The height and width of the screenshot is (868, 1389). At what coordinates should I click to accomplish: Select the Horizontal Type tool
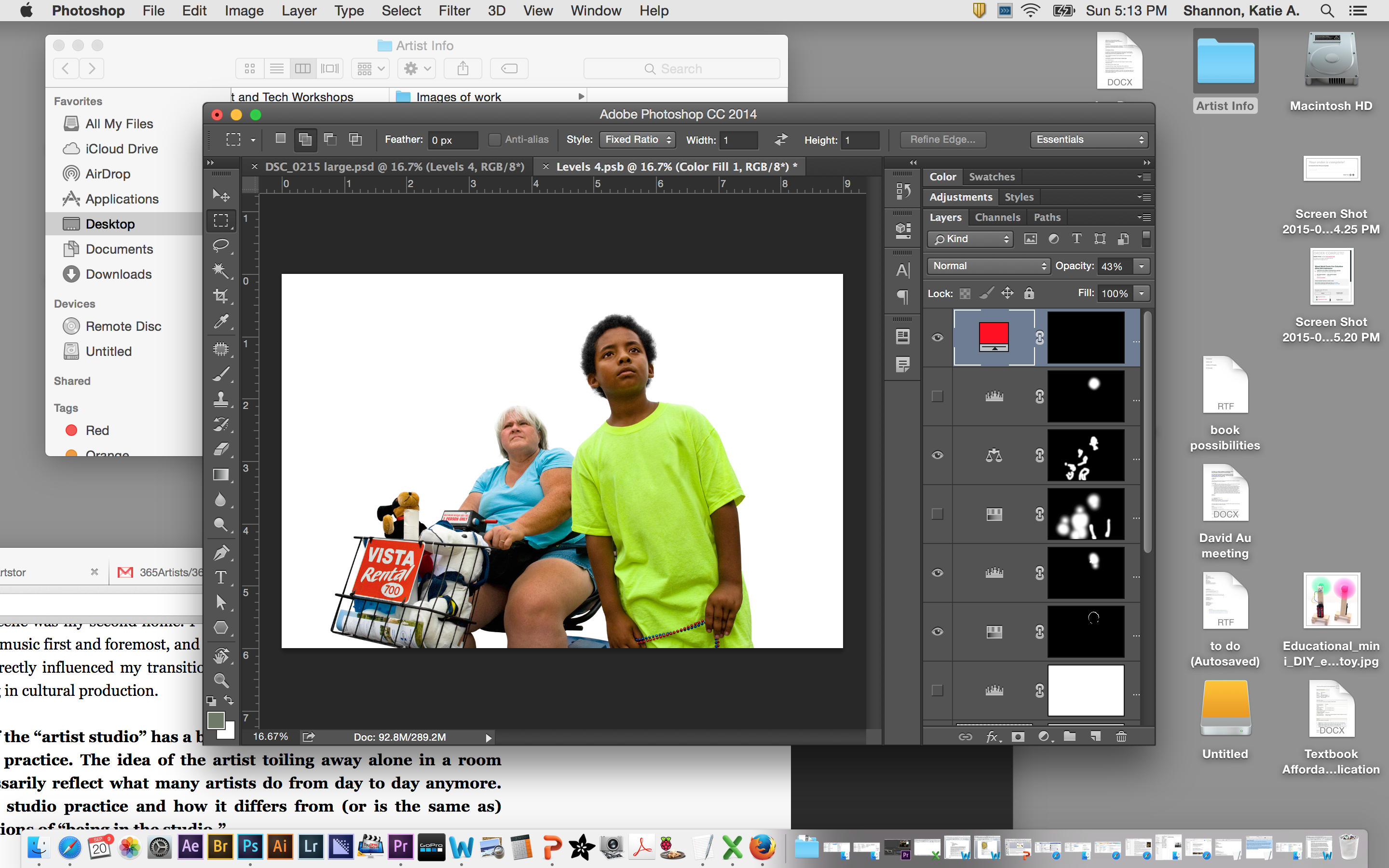(x=221, y=578)
